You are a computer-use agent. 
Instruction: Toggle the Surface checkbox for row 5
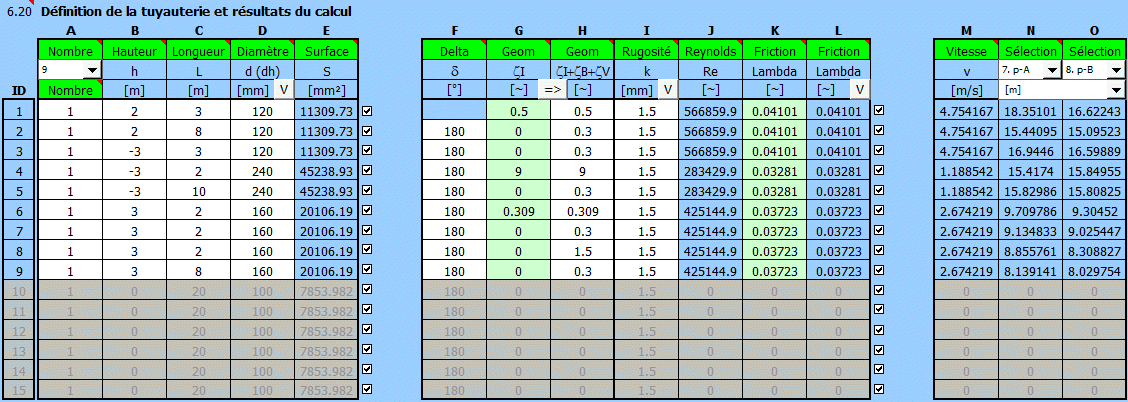(x=367, y=190)
